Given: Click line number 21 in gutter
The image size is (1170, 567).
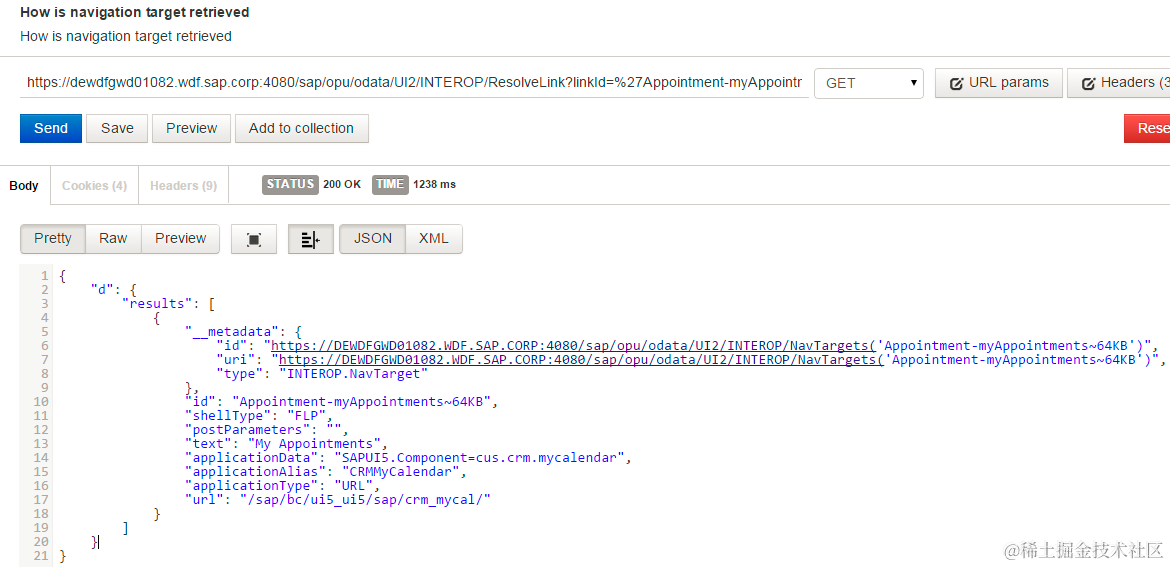Looking at the screenshot, I should click(40, 556).
